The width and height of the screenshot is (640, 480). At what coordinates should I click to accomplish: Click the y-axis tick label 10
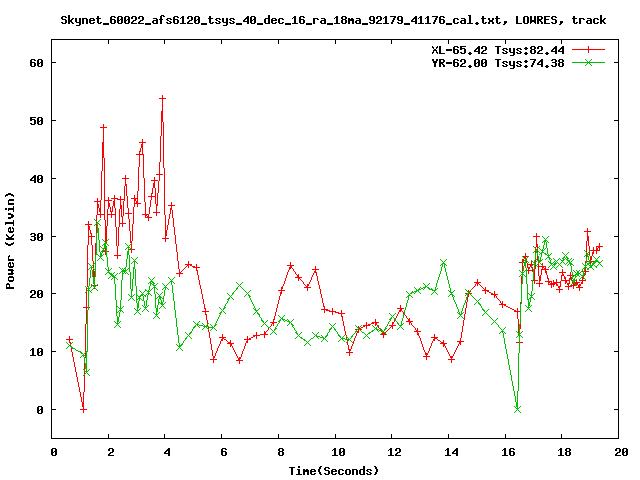point(36,352)
